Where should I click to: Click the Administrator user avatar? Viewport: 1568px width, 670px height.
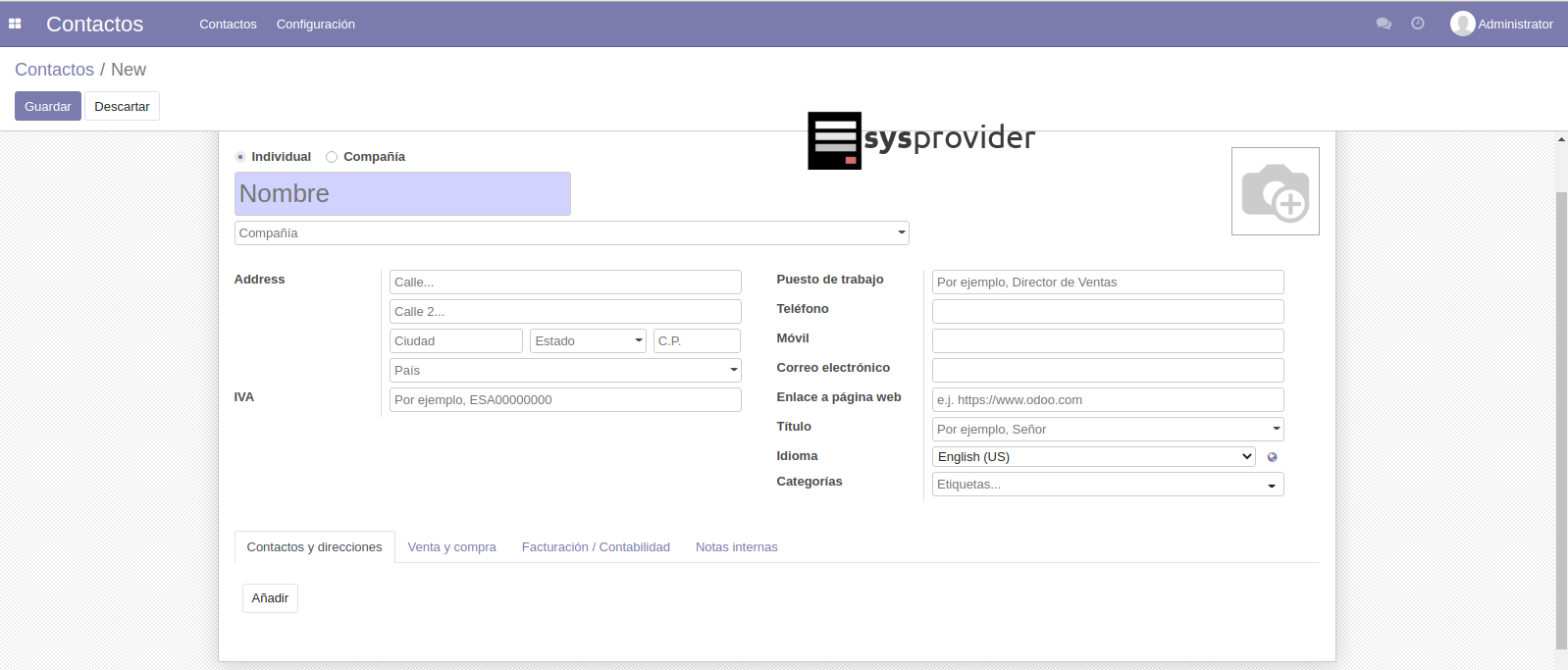(1462, 24)
